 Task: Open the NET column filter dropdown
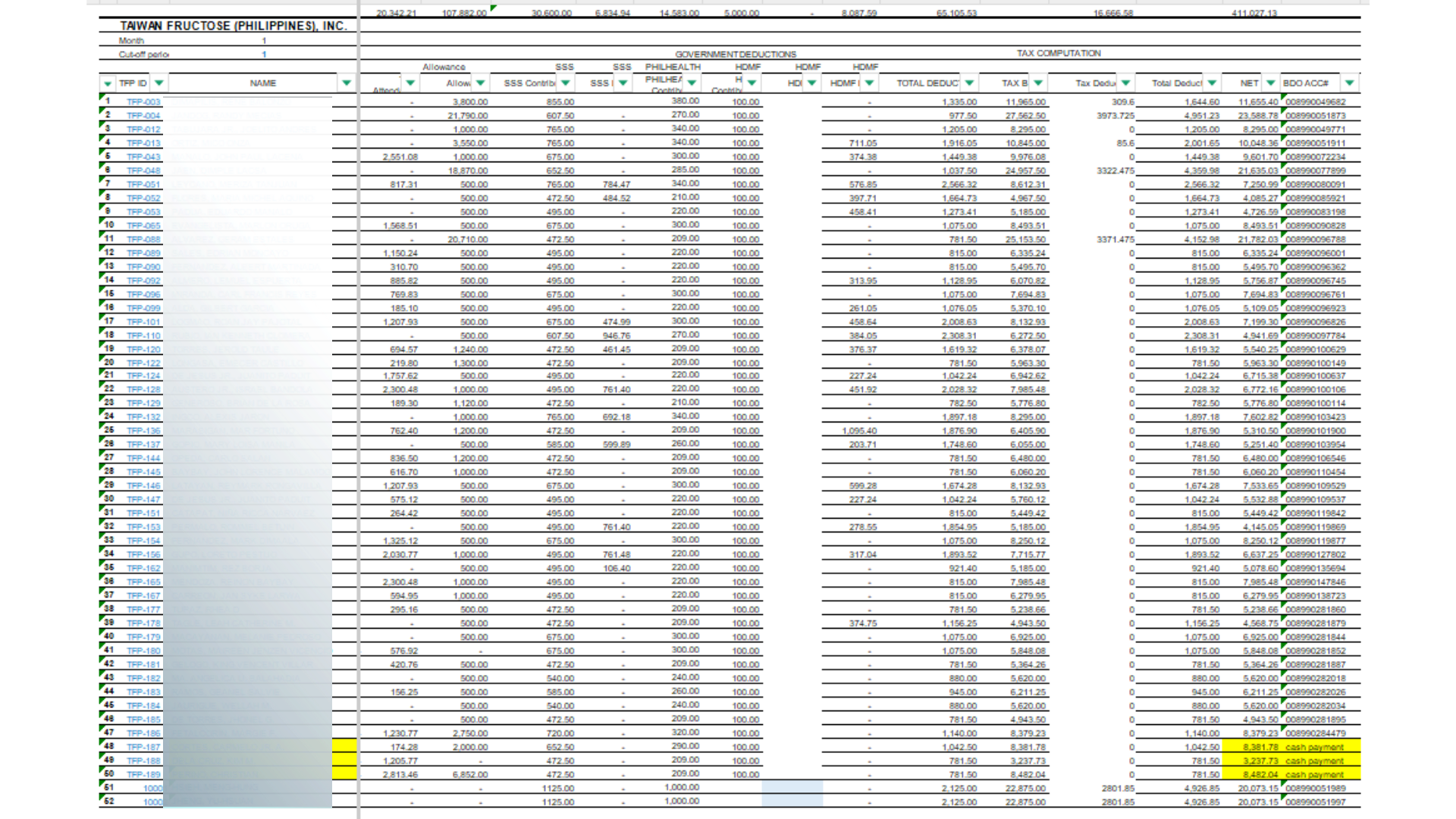tap(1270, 83)
